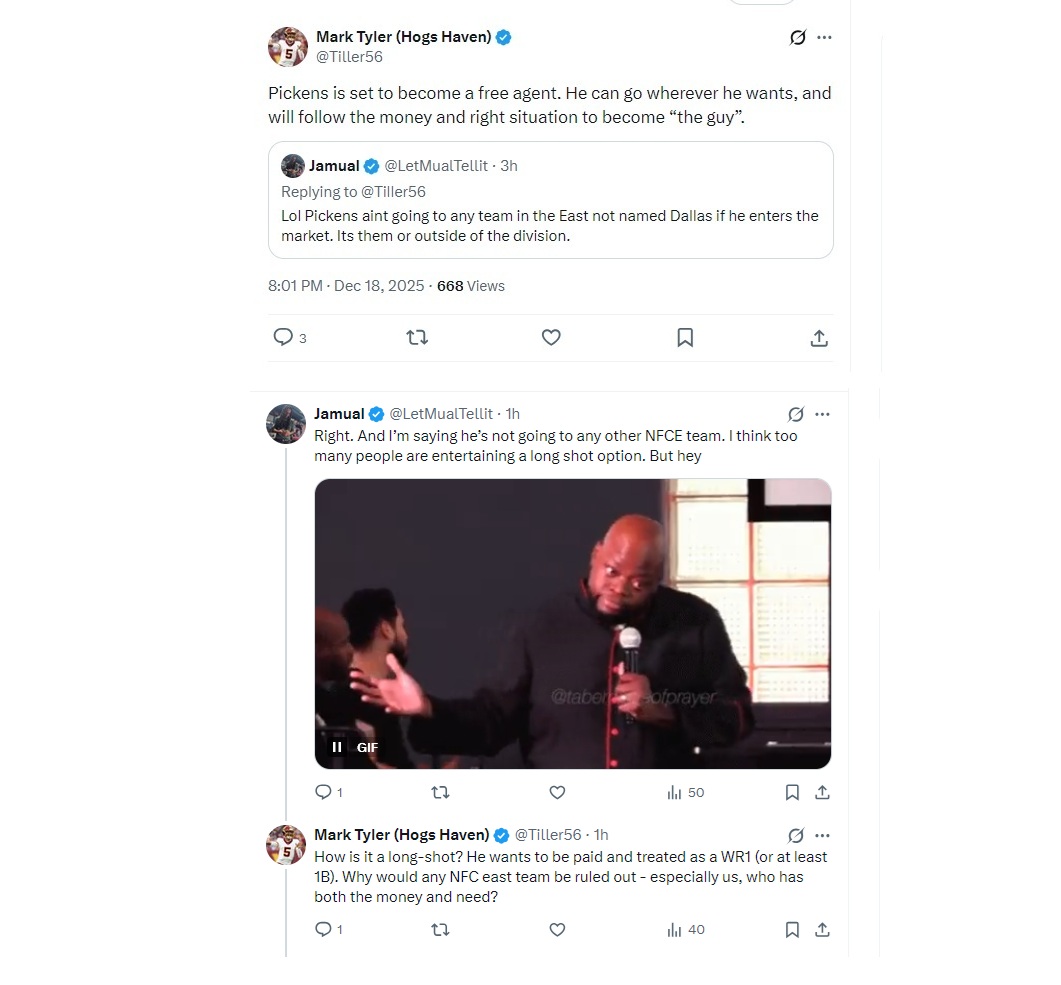
Task: Open @Tiller56 mention in quoted tweet
Action: coord(393,191)
